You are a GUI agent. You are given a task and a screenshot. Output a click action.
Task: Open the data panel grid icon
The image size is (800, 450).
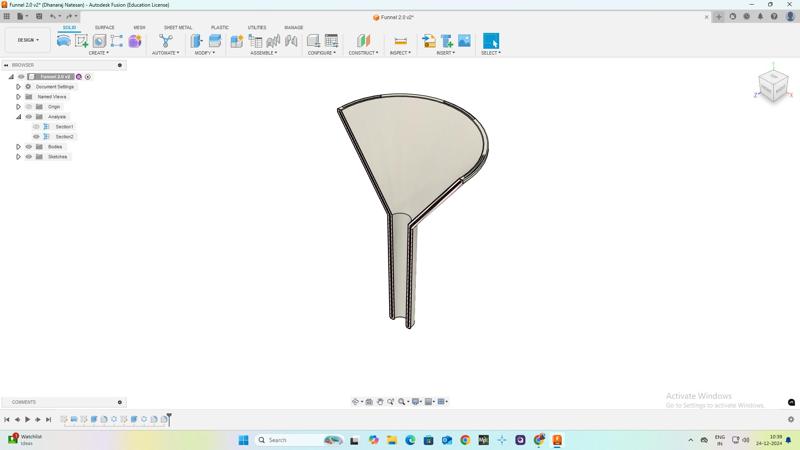point(7,16)
